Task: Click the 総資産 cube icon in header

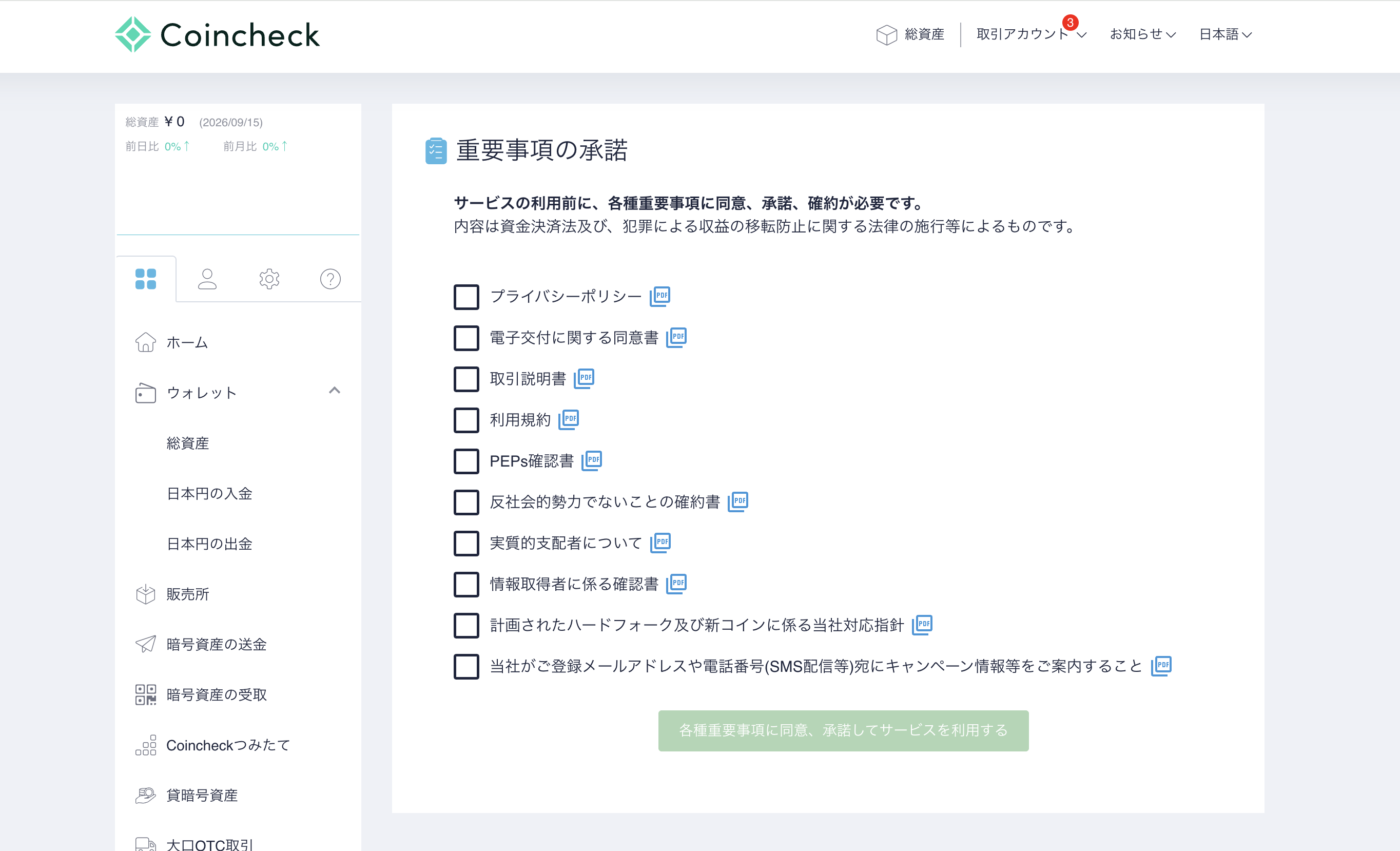Action: click(x=886, y=35)
